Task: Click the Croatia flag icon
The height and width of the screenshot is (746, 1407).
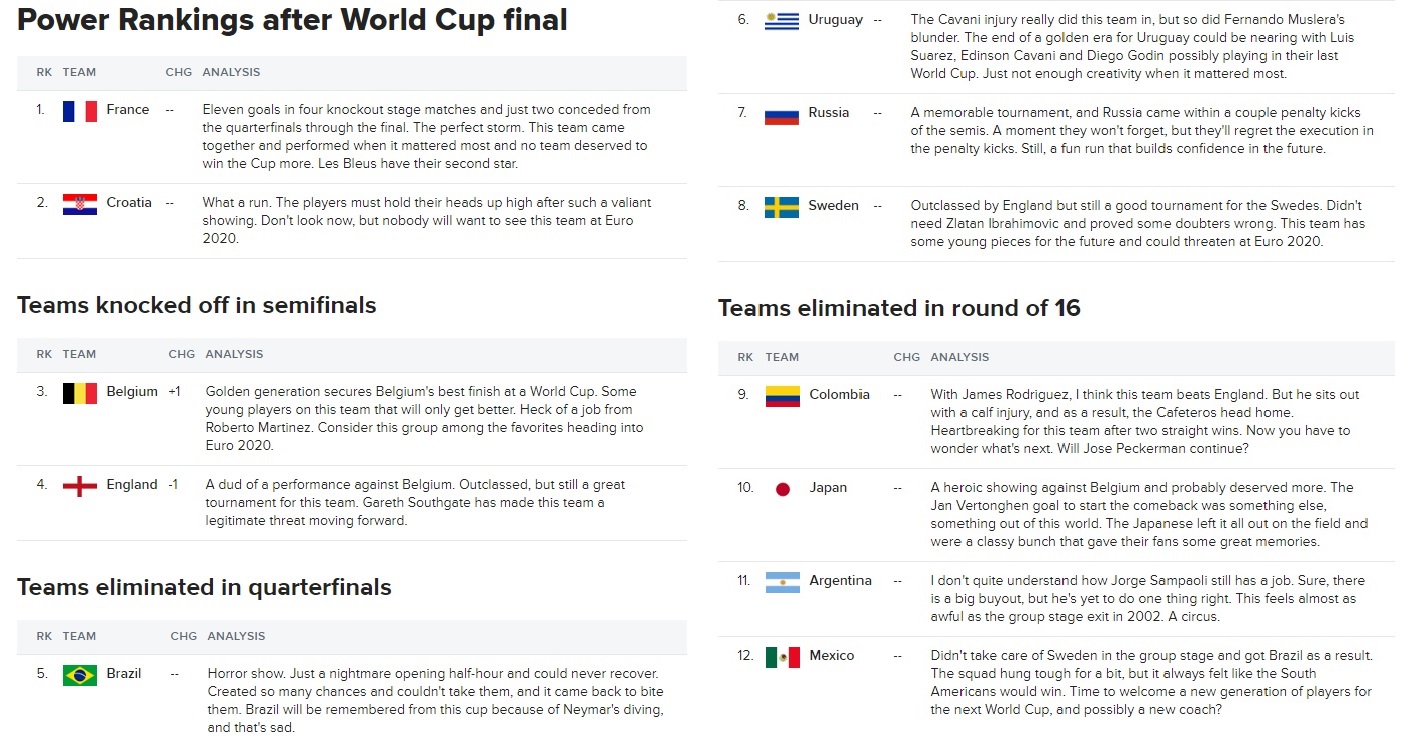Action: click(x=79, y=203)
